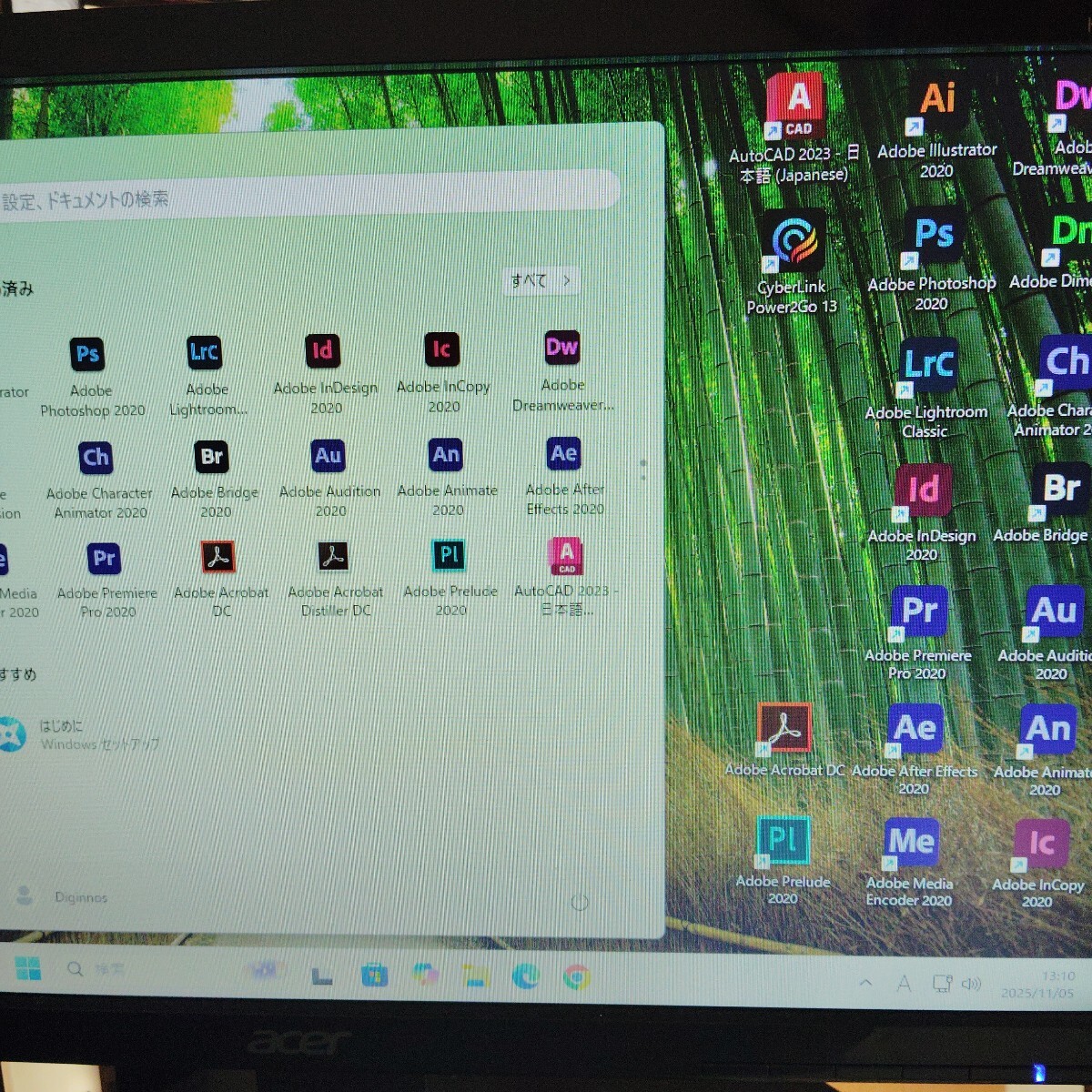Launch Adobe Bridge 2020 from Start menu
1092x1092 pixels.
214,479
